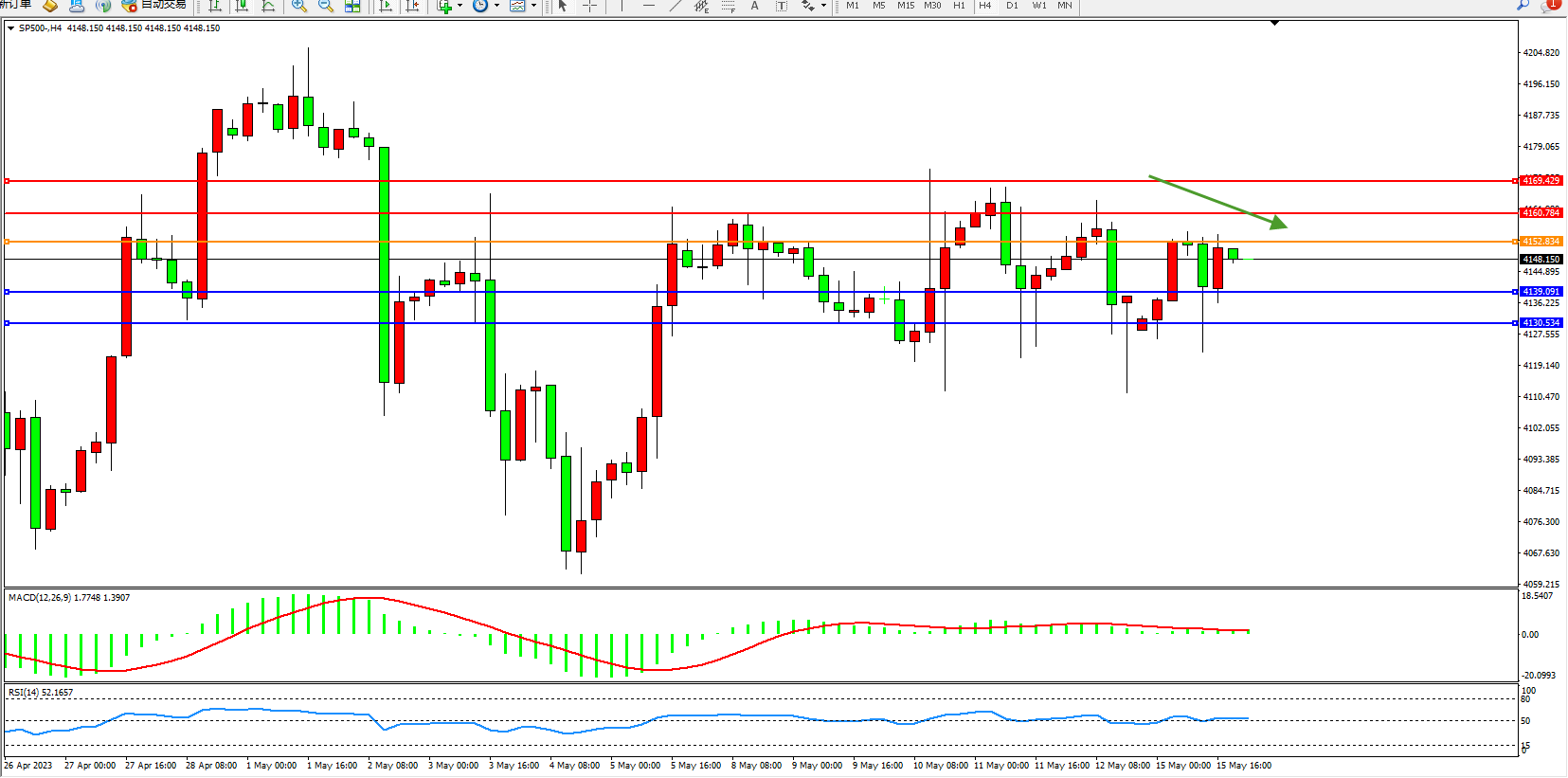Open the search magnifier icon
The width and height of the screenshot is (1568, 778).
[x=1523, y=5]
